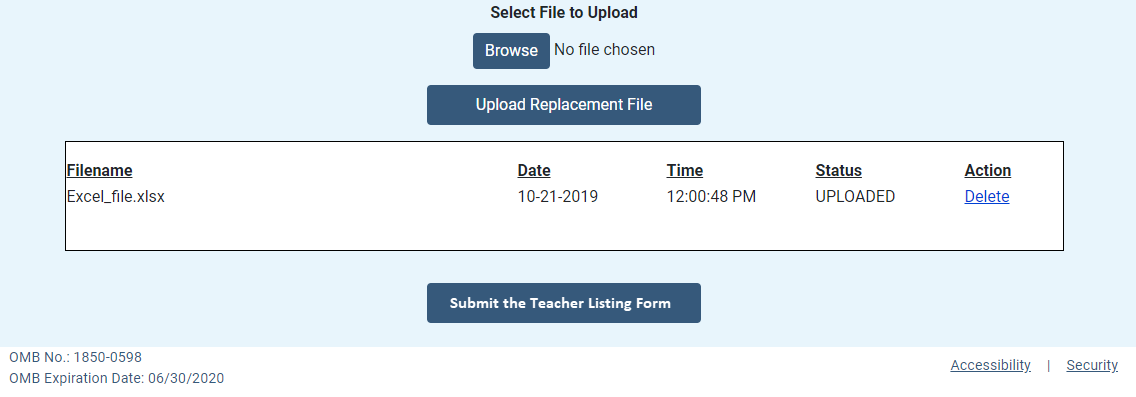This screenshot has height=397, width=1136.
Task: Delete the uploaded Excel_file.xlsx
Action: [x=987, y=196]
